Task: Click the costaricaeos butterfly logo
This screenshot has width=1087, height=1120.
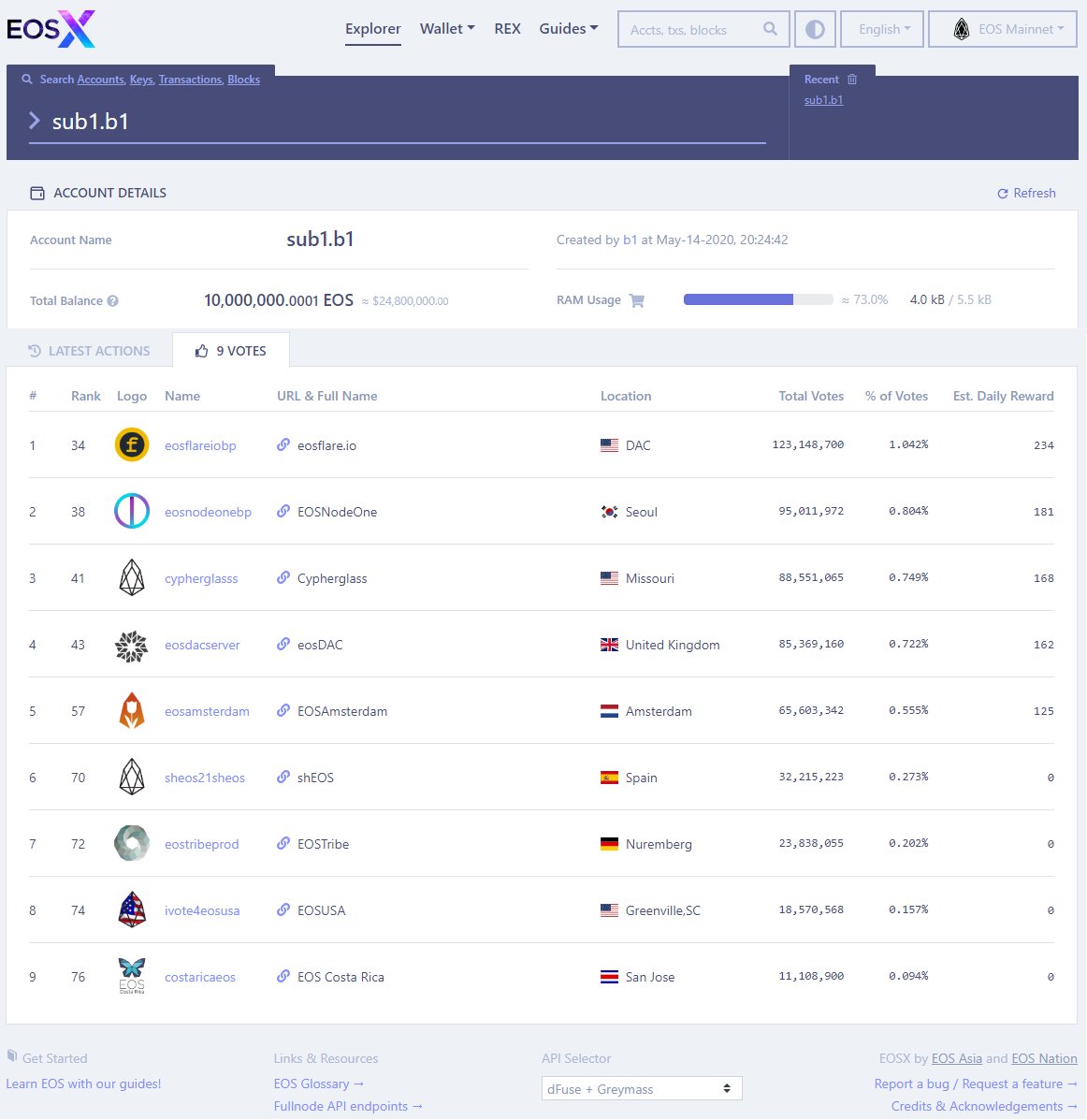Action: tap(132, 977)
